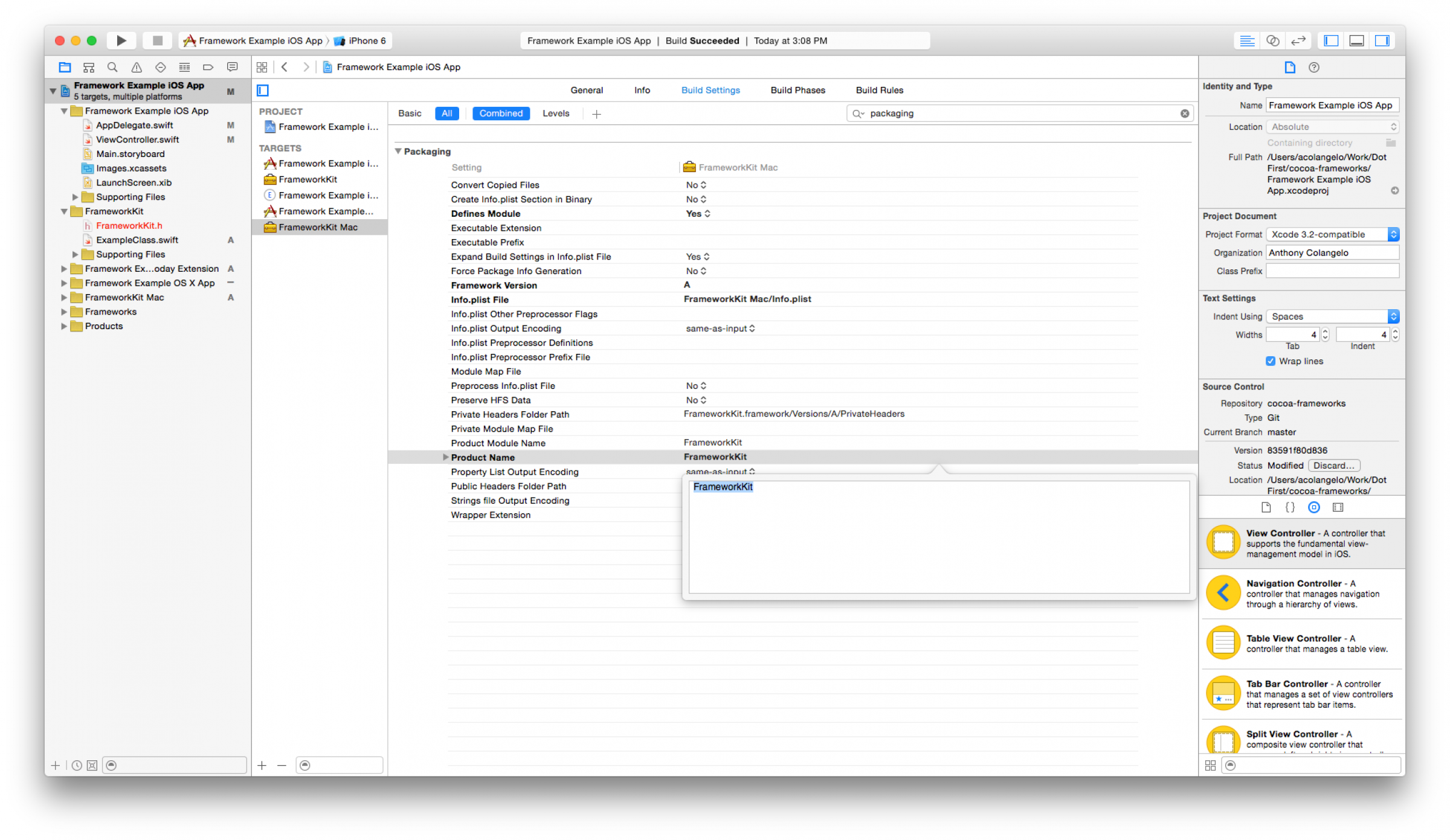Show the File Template library
This screenshot has width=1450, height=840.
(1266, 507)
